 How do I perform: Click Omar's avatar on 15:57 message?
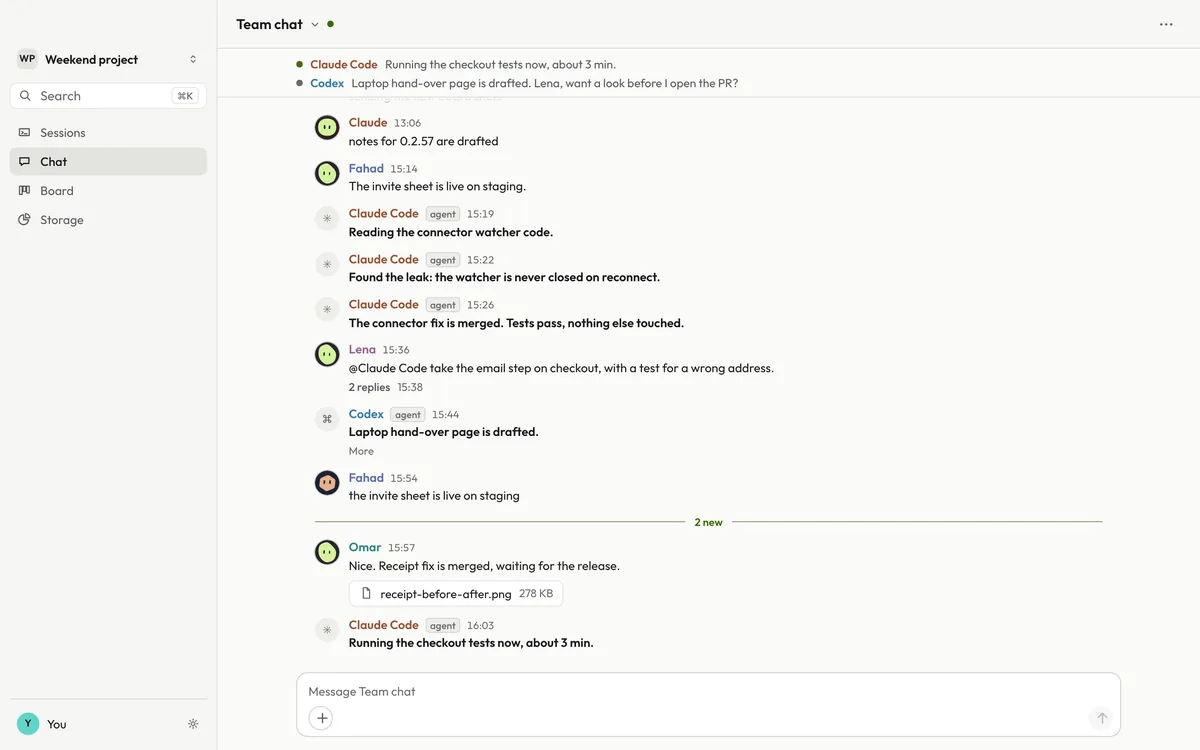(x=327, y=552)
